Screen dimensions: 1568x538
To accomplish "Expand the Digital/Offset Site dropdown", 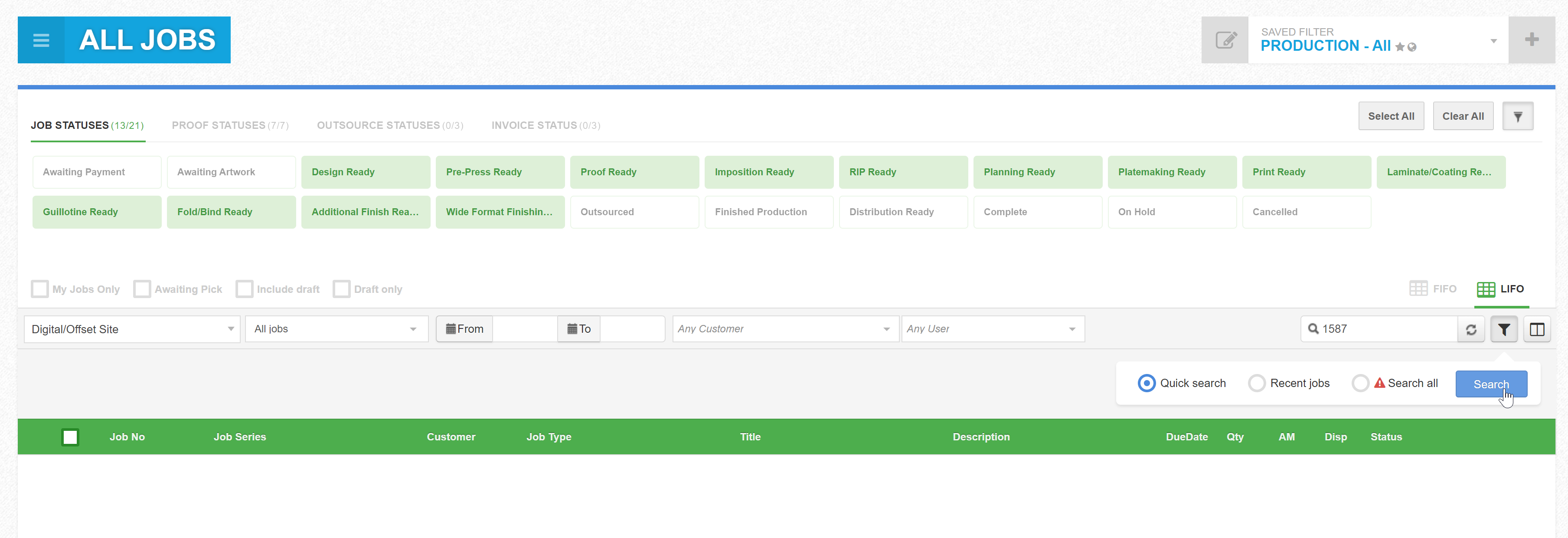I will [132, 329].
